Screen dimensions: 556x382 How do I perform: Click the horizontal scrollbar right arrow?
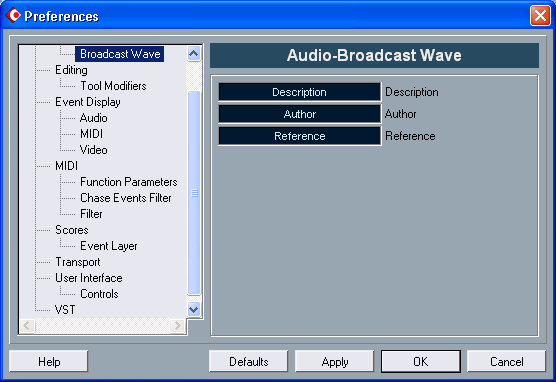(178, 325)
